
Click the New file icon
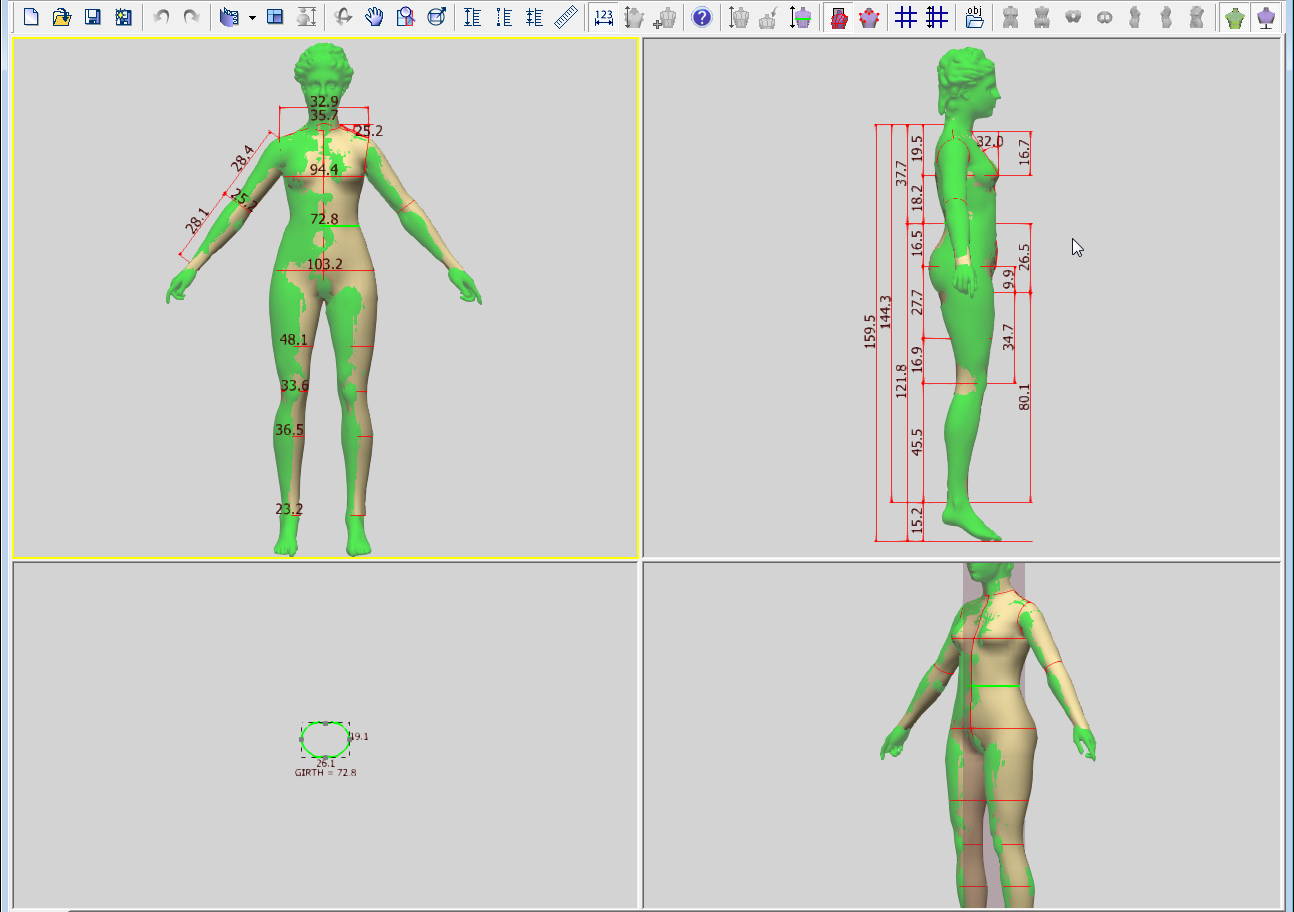point(31,17)
